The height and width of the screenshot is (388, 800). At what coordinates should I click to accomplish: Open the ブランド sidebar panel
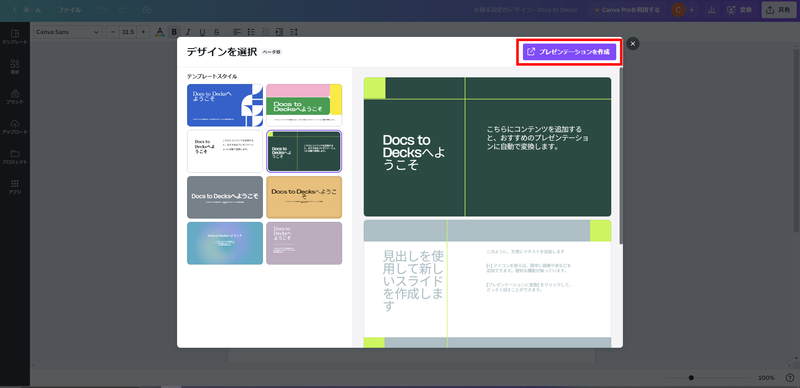[x=15, y=97]
